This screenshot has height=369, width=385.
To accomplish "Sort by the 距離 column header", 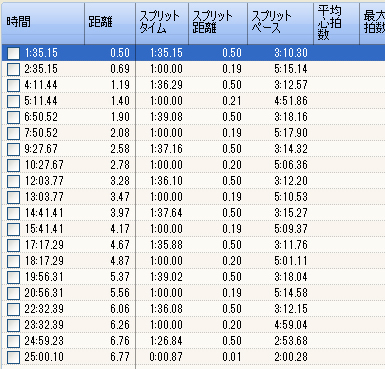I will [x=110, y=23].
